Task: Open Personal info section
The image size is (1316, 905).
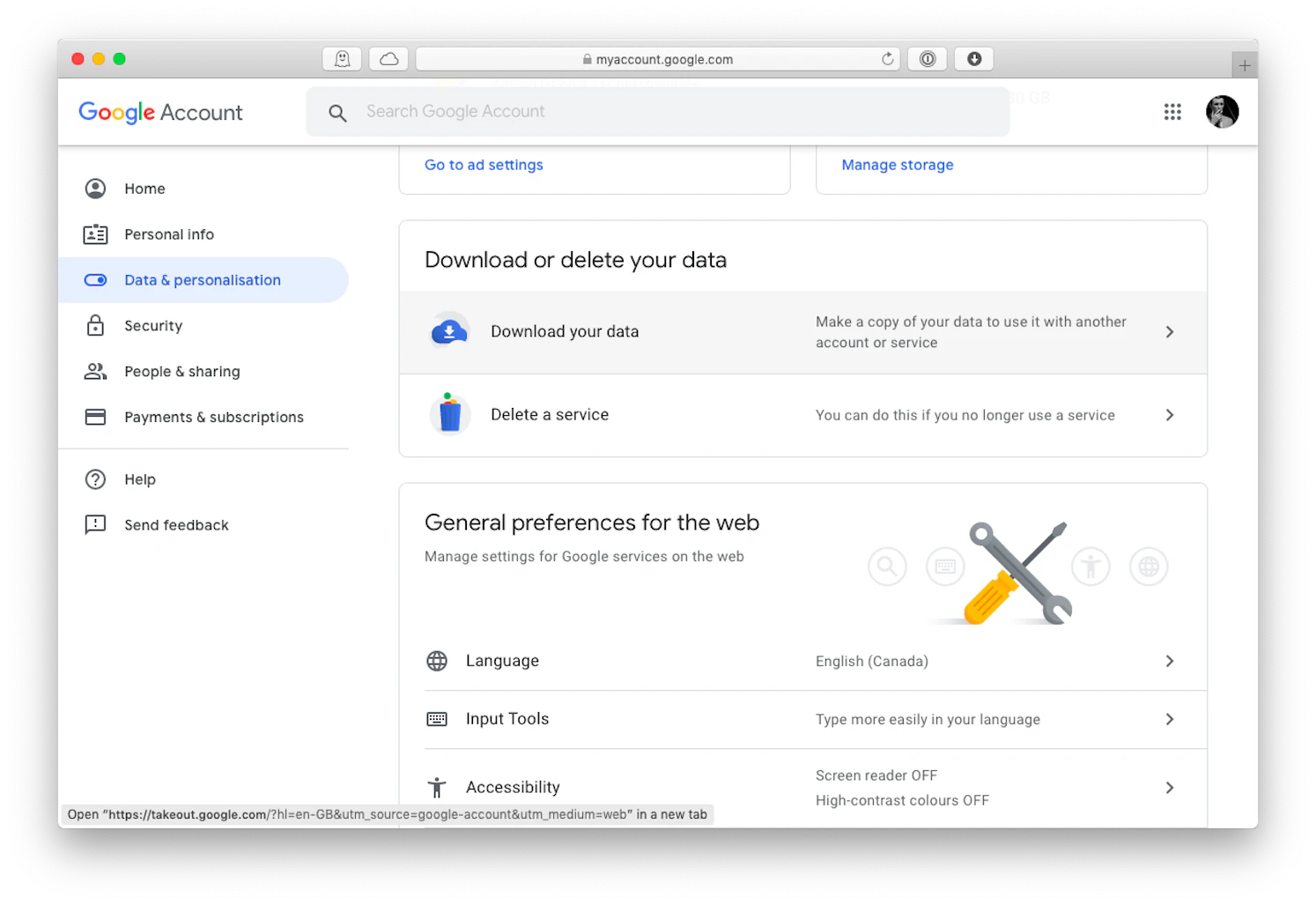Action: pyautogui.click(x=203, y=234)
